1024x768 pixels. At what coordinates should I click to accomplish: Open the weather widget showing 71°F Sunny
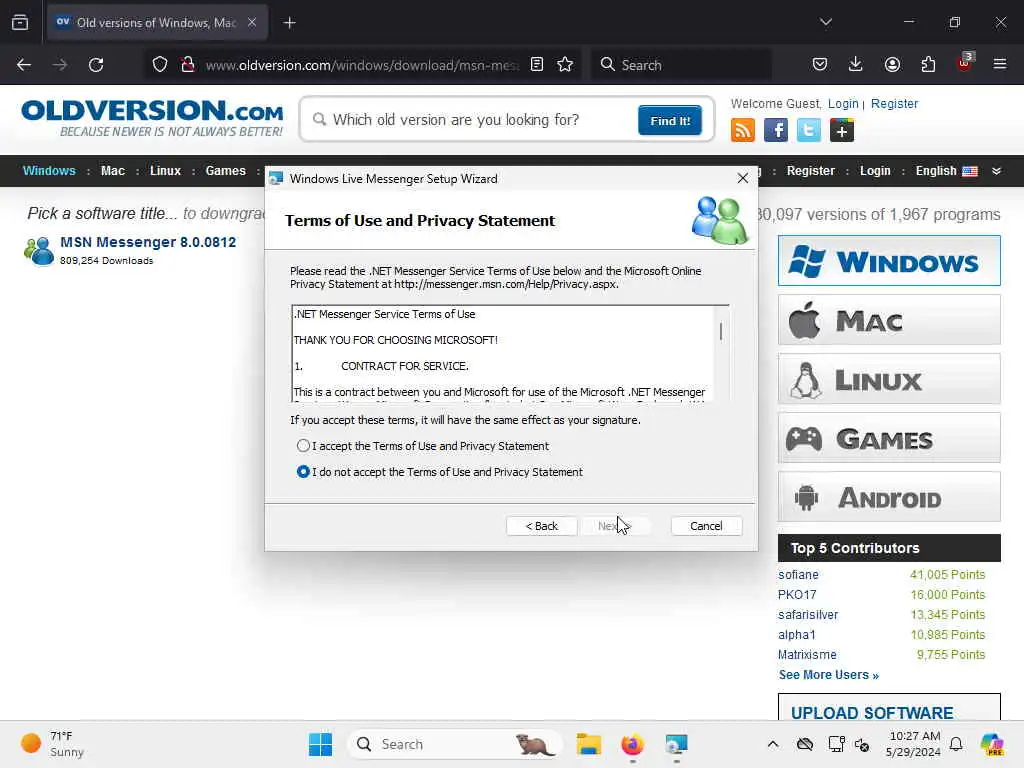coord(52,744)
